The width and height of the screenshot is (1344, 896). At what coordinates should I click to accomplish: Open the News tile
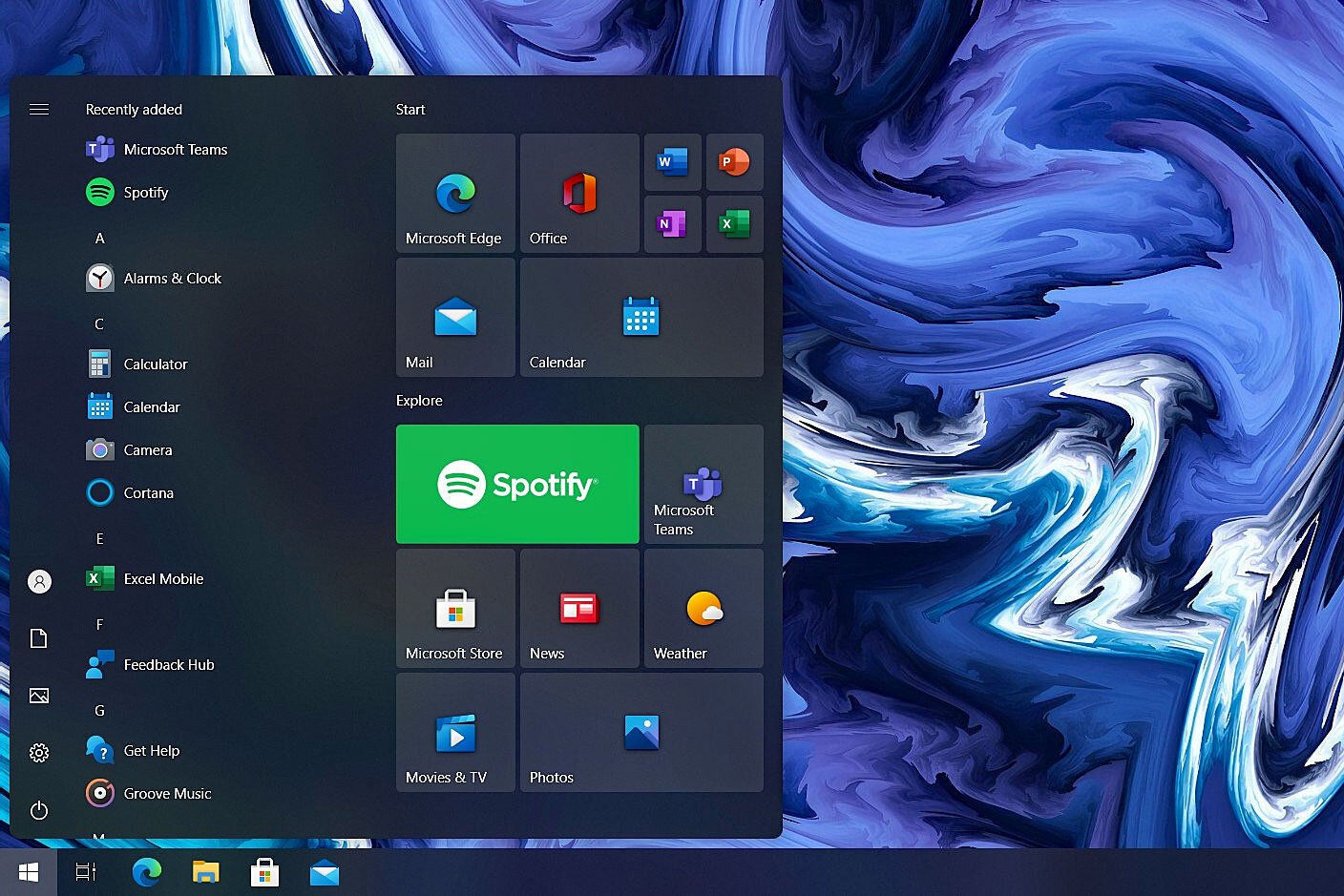click(579, 608)
